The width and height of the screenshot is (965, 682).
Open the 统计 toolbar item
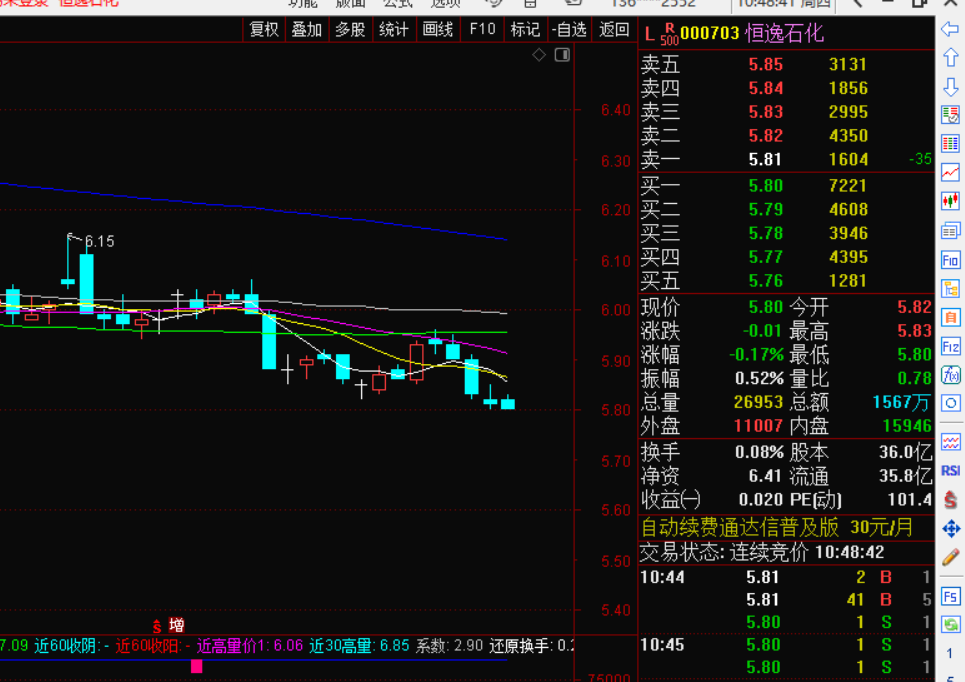click(x=394, y=29)
